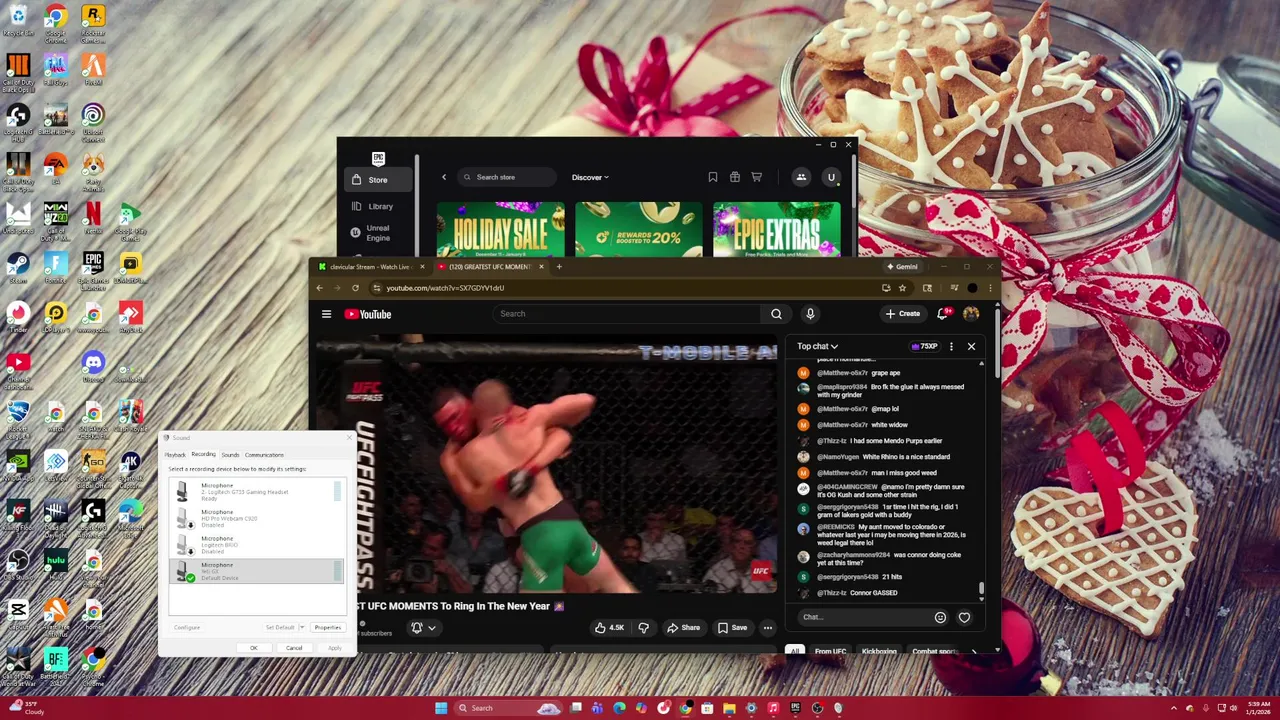Open the Epic Games taskbar icon
The height and width of the screenshot is (720, 1280).
pyautogui.click(x=795, y=708)
